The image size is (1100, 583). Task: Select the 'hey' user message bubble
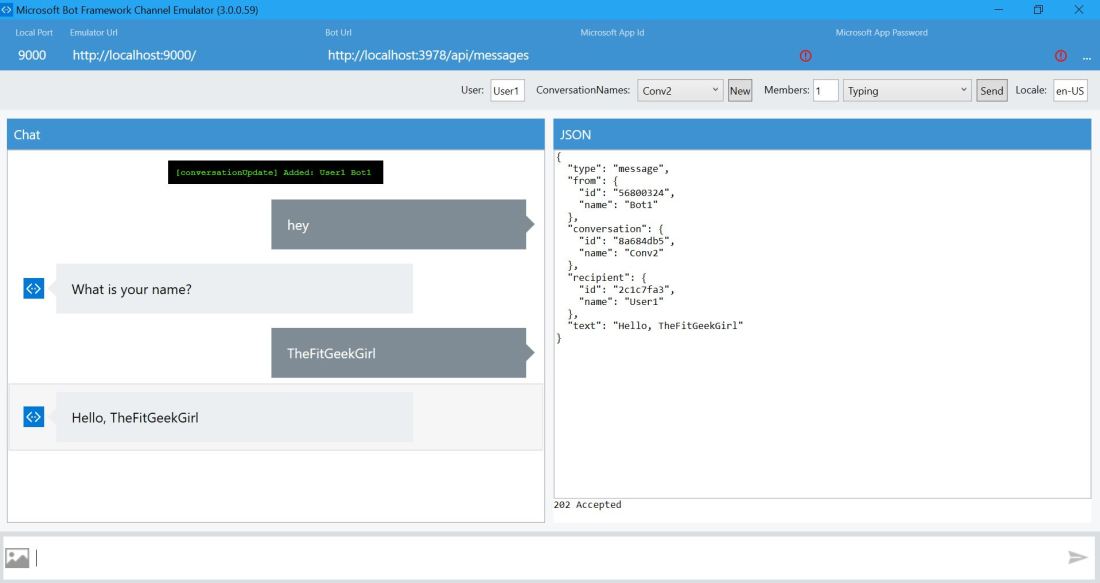click(398, 225)
